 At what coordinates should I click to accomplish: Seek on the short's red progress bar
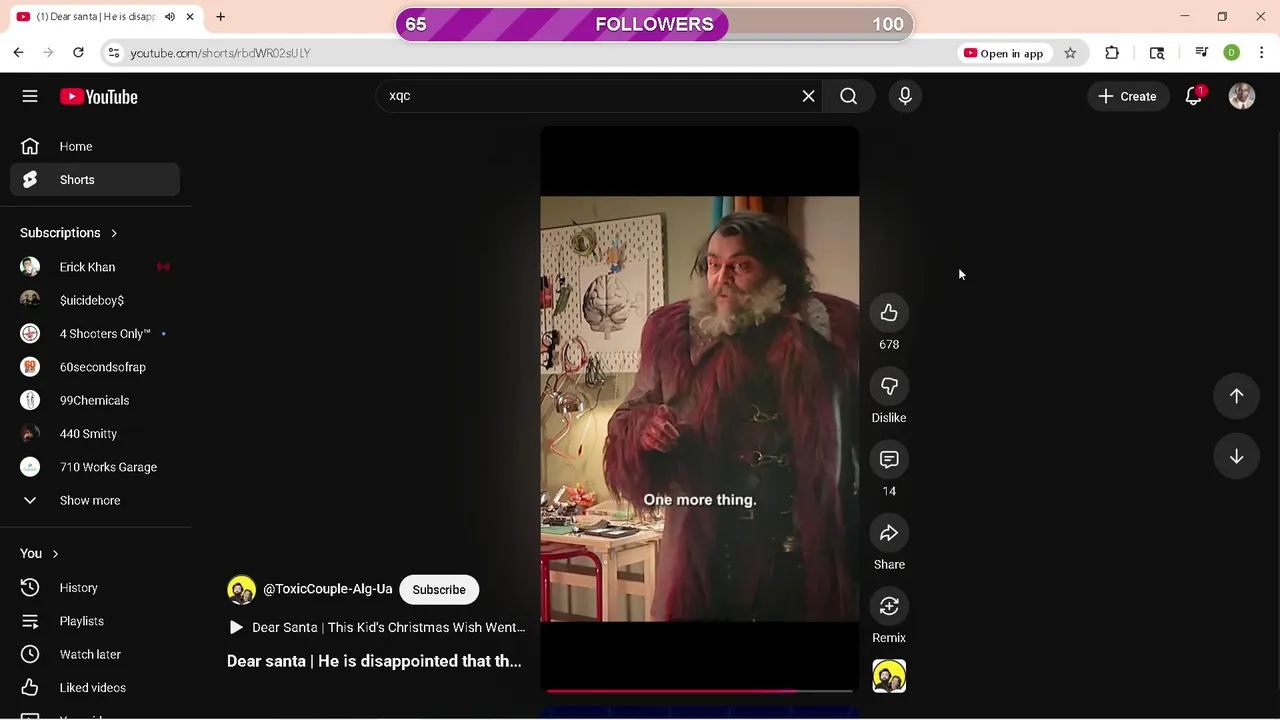[699, 690]
